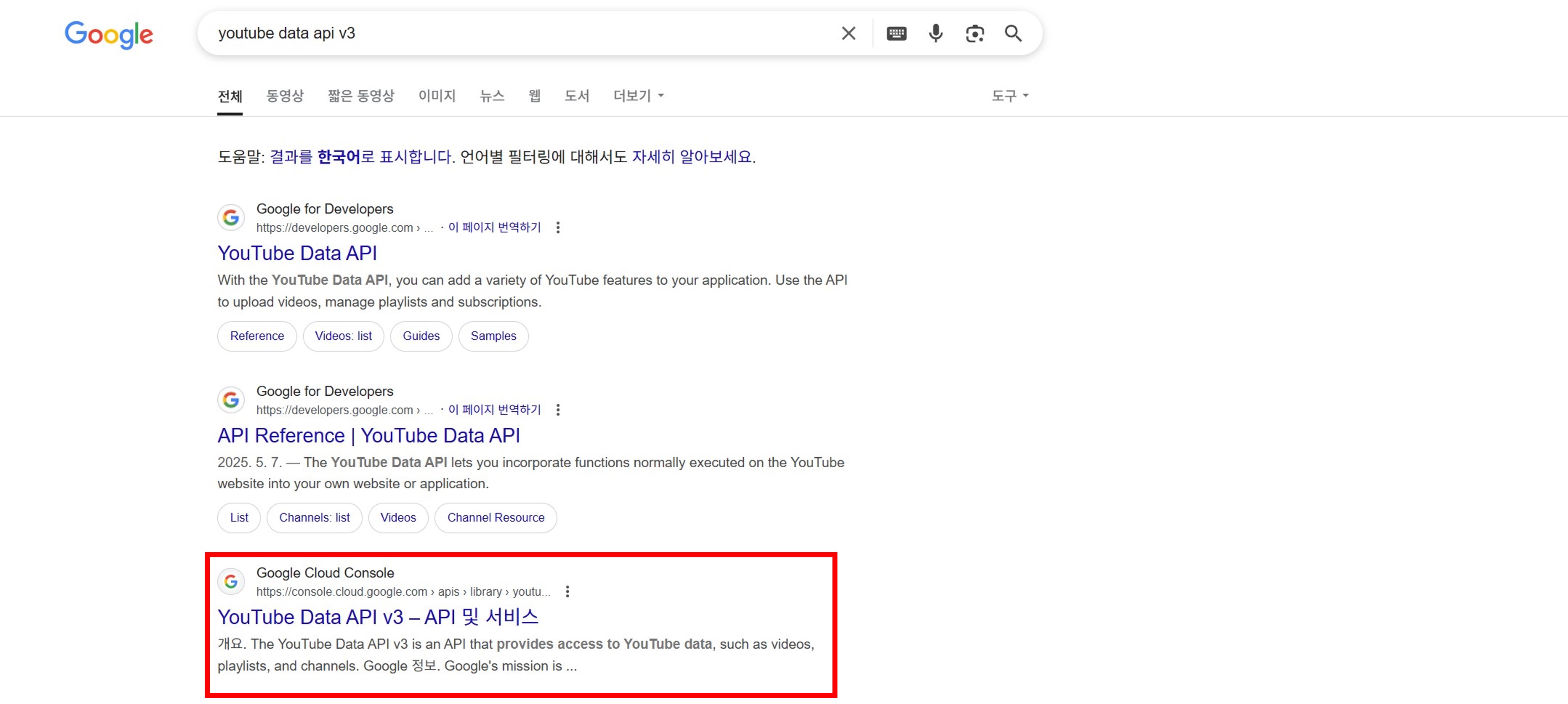
Task: Expand the 더보기 dropdown
Action: pos(638,96)
